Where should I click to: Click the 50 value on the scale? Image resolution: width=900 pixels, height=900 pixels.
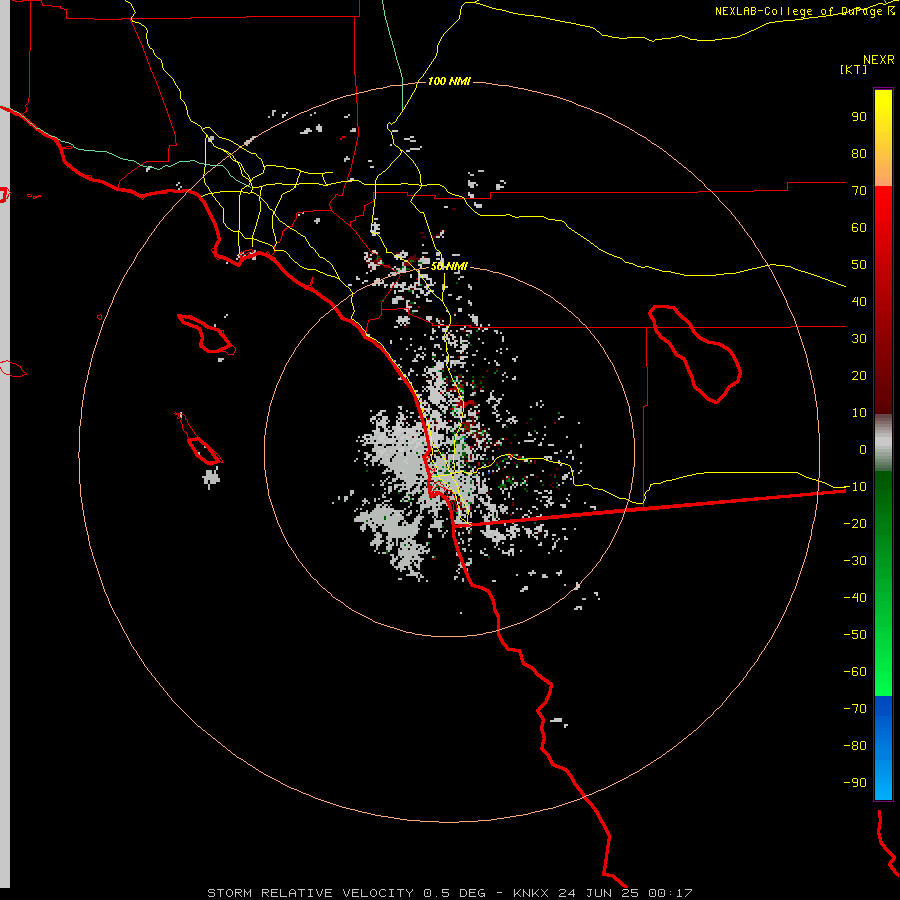(x=859, y=265)
